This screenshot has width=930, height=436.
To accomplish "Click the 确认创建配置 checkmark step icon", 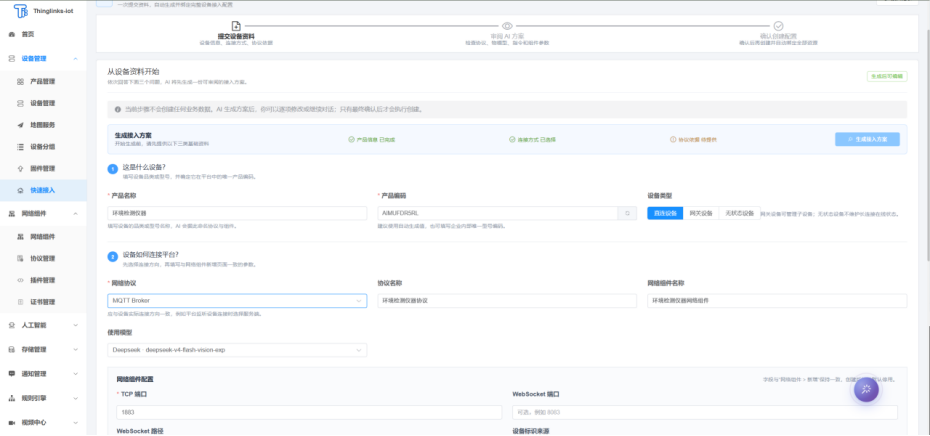I will 778,26.
